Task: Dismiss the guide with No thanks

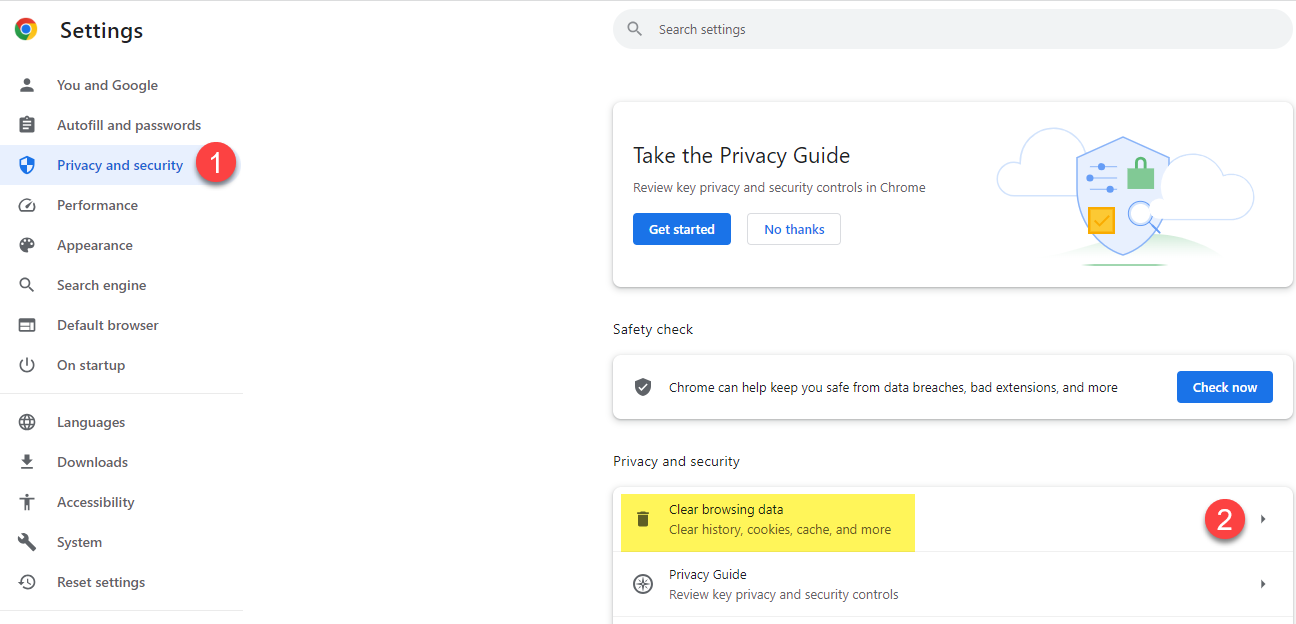Action: 794,229
